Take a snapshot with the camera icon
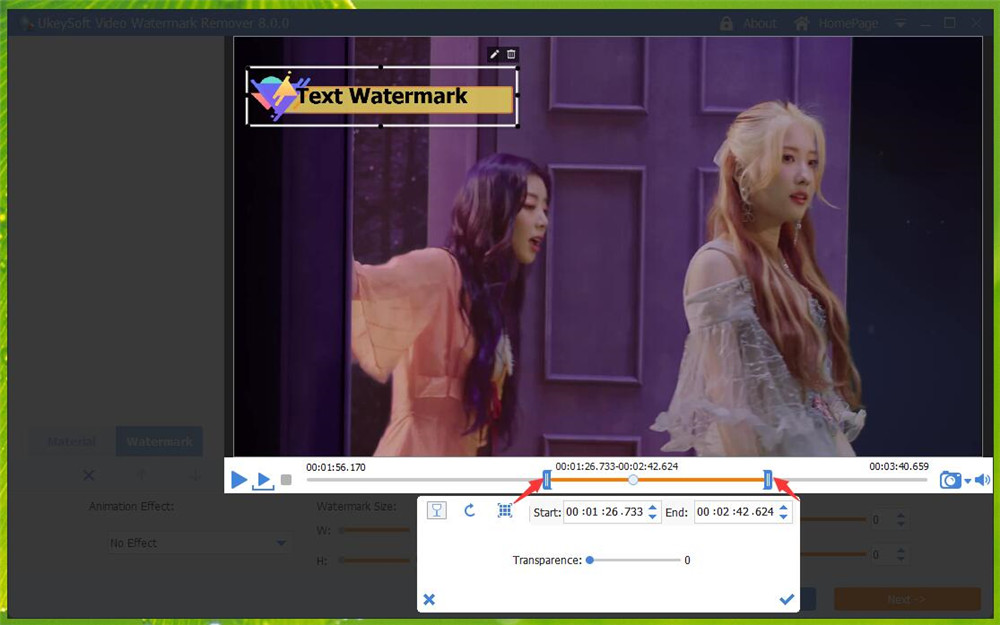Viewport: 1000px width, 625px height. click(x=951, y=480)
